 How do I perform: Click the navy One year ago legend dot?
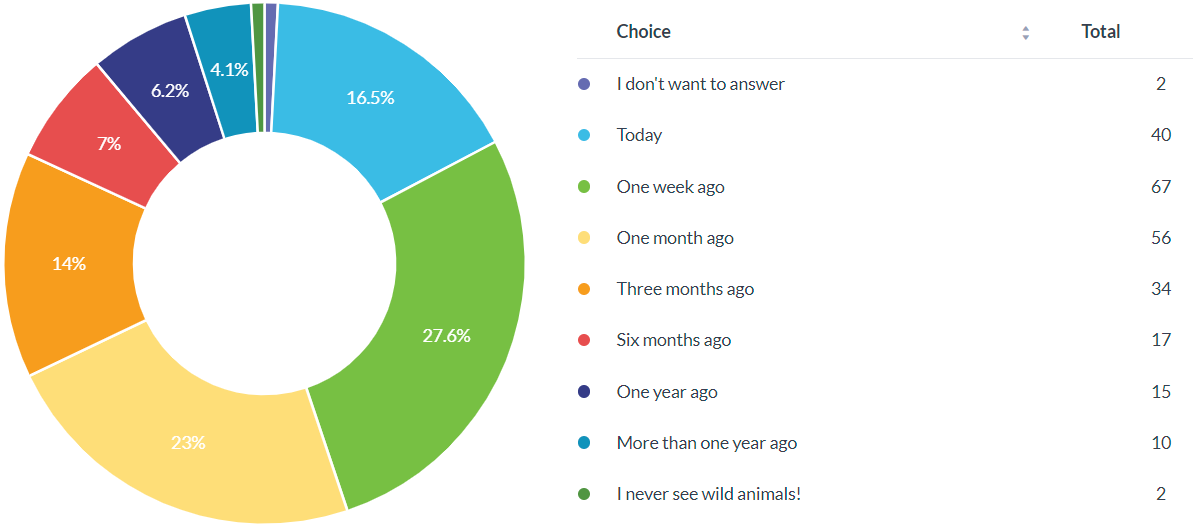[584, 392]
